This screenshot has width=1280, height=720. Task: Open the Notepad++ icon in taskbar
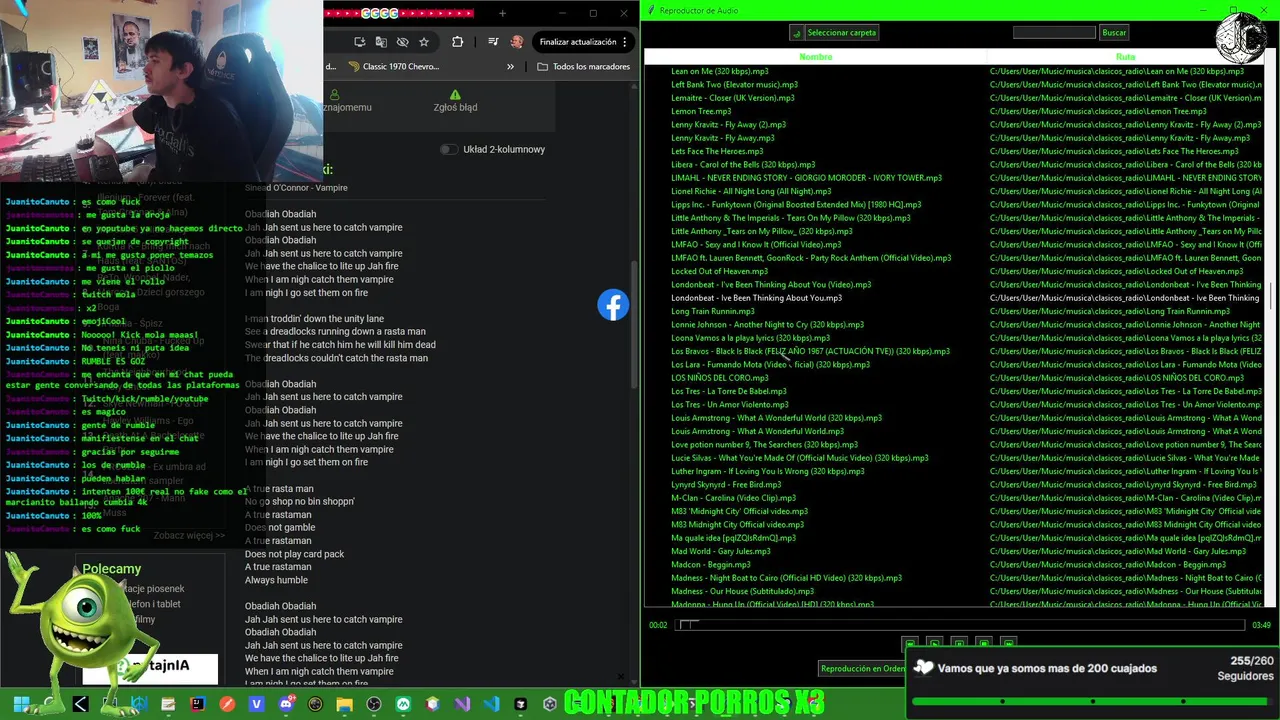[168, 704]
